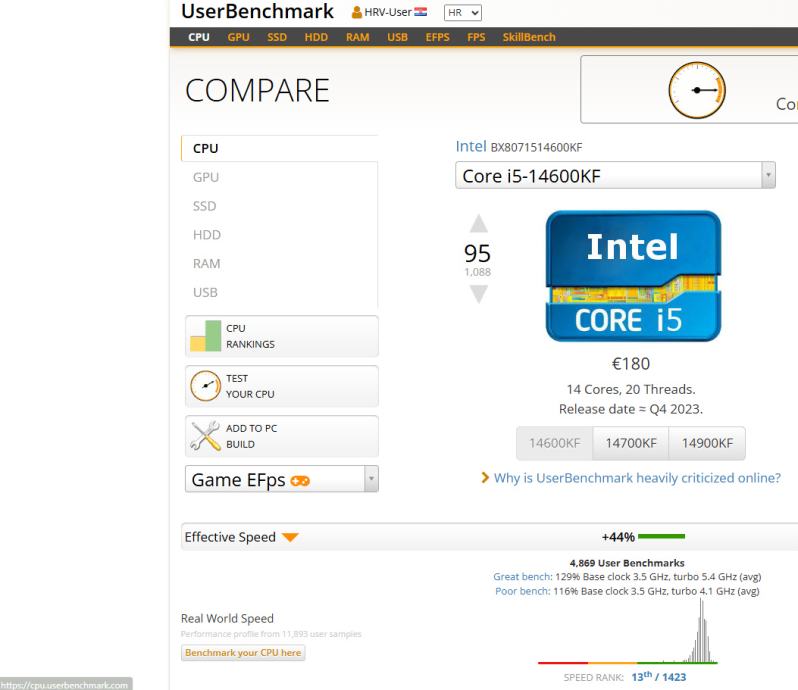Image resolution: width=798 pixels, height=690 pixels.
Task: Click Benchmark your CPU here button
Action: pos(243,652)
